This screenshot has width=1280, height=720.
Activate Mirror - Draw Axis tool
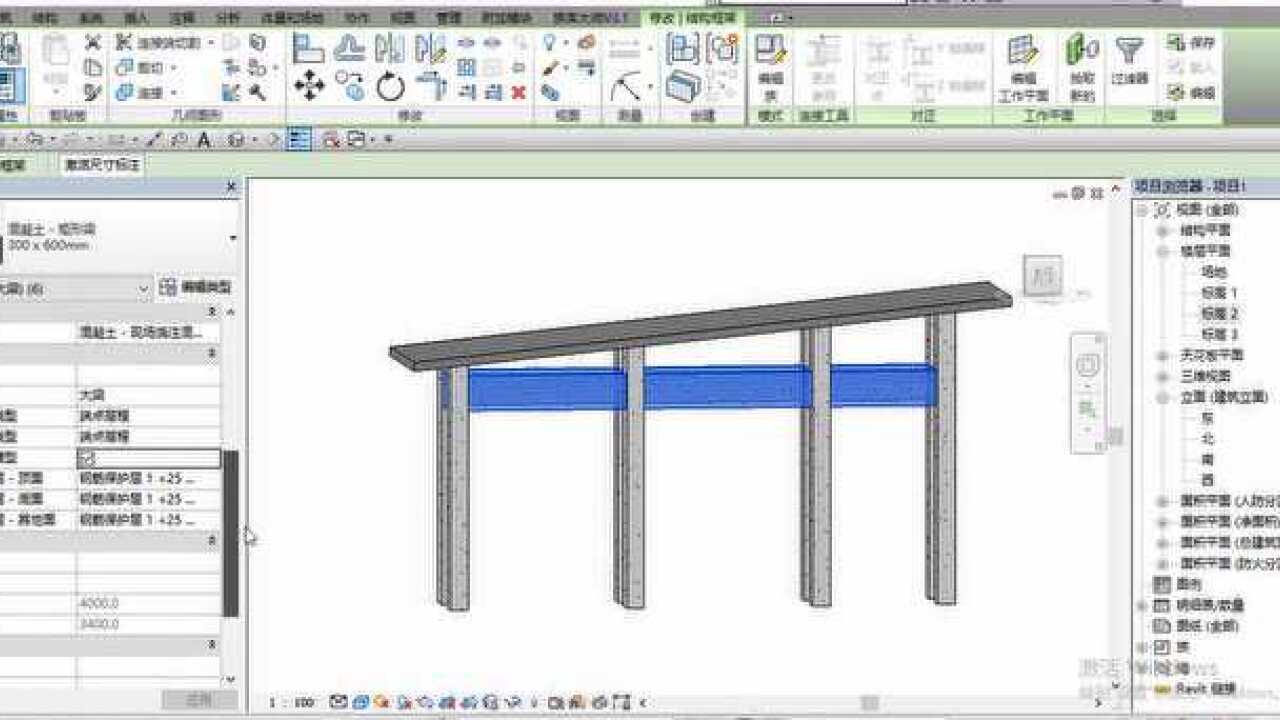pyautogui.click(x=430, y=48)
